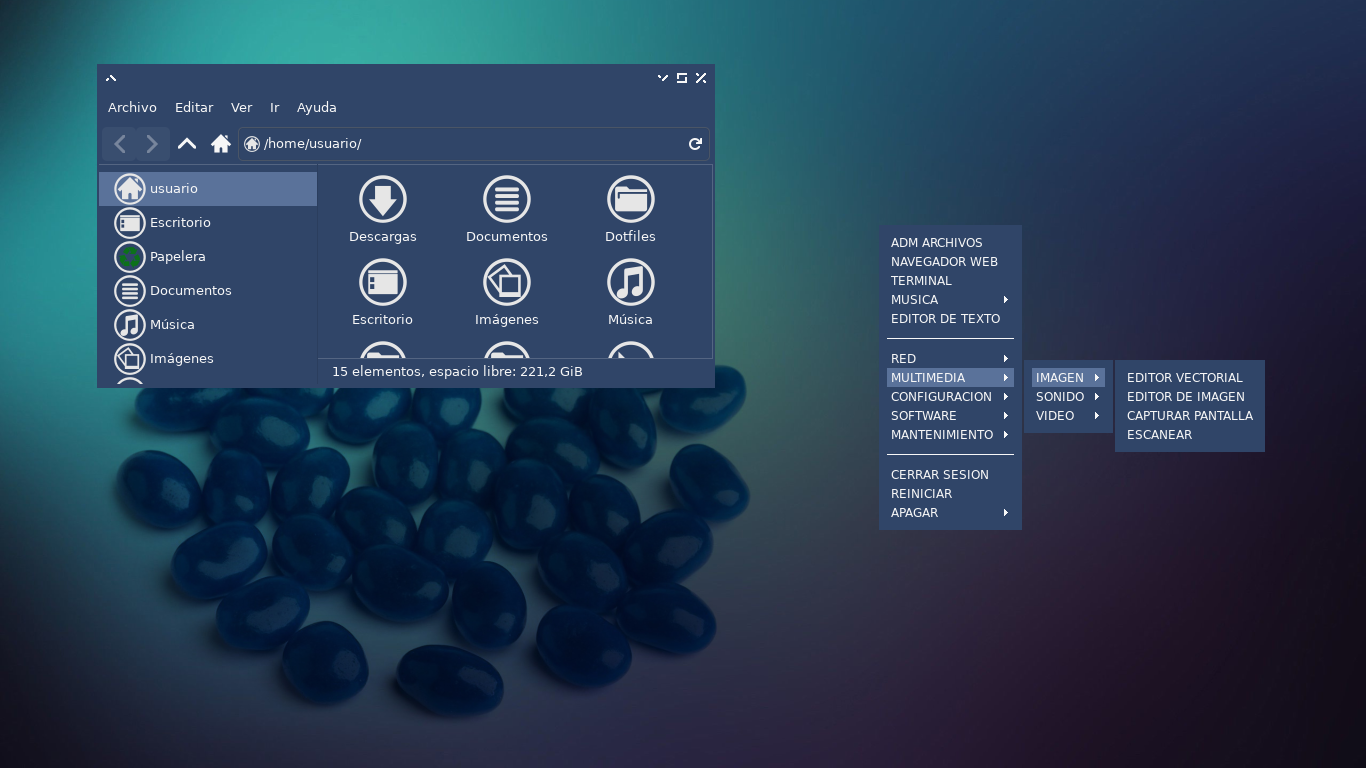The width and height of the screenshot is (1366, 768).
Task: Launch NAVEGADOR WEB from desktop menu
Action: (x=950, y=262)
